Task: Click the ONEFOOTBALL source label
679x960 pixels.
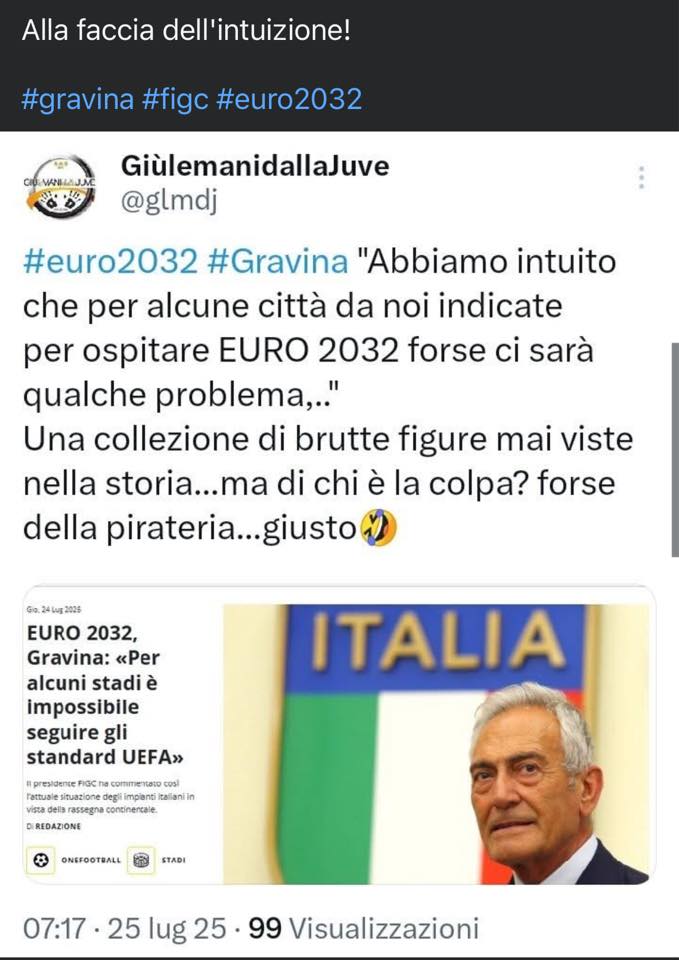Action: tap(91, 860)
